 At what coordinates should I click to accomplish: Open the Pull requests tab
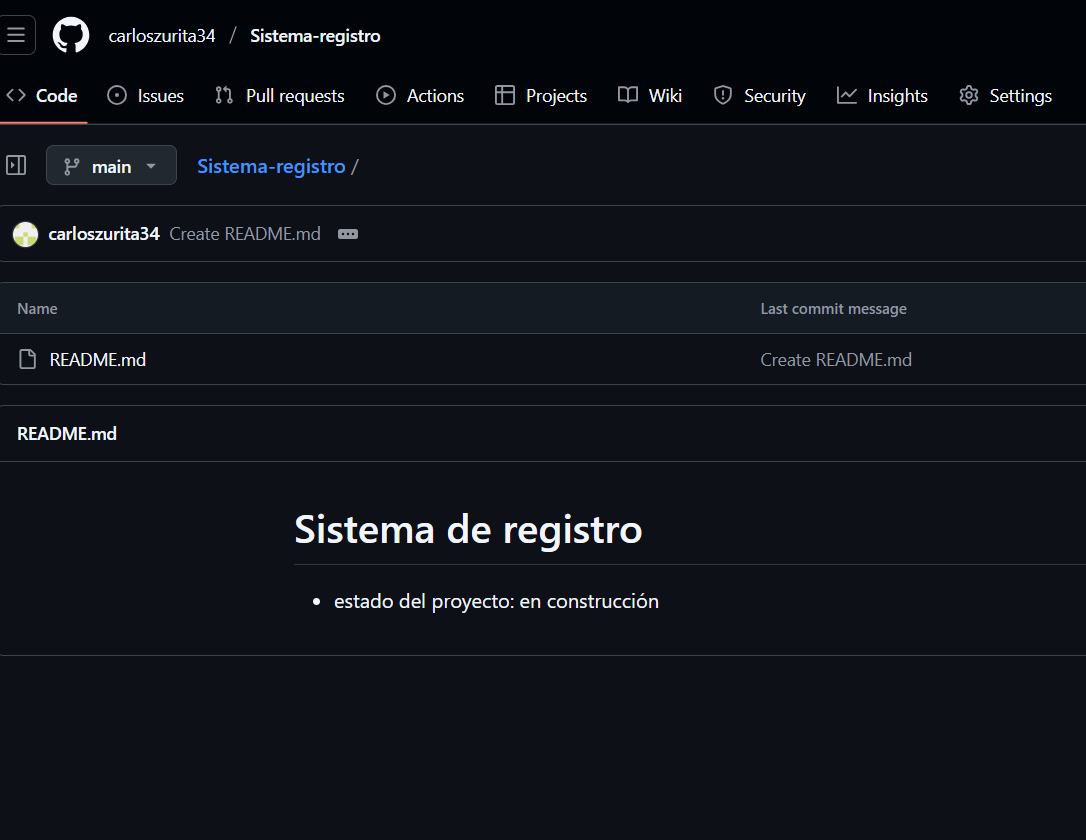(279, 96)
